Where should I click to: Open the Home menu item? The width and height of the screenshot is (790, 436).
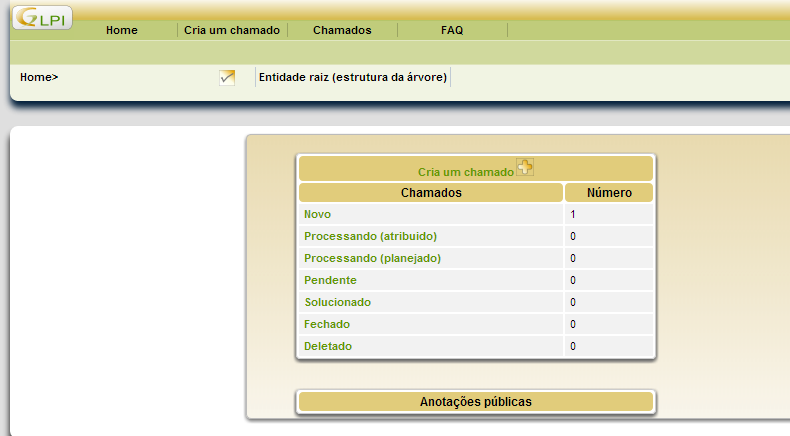121,30
